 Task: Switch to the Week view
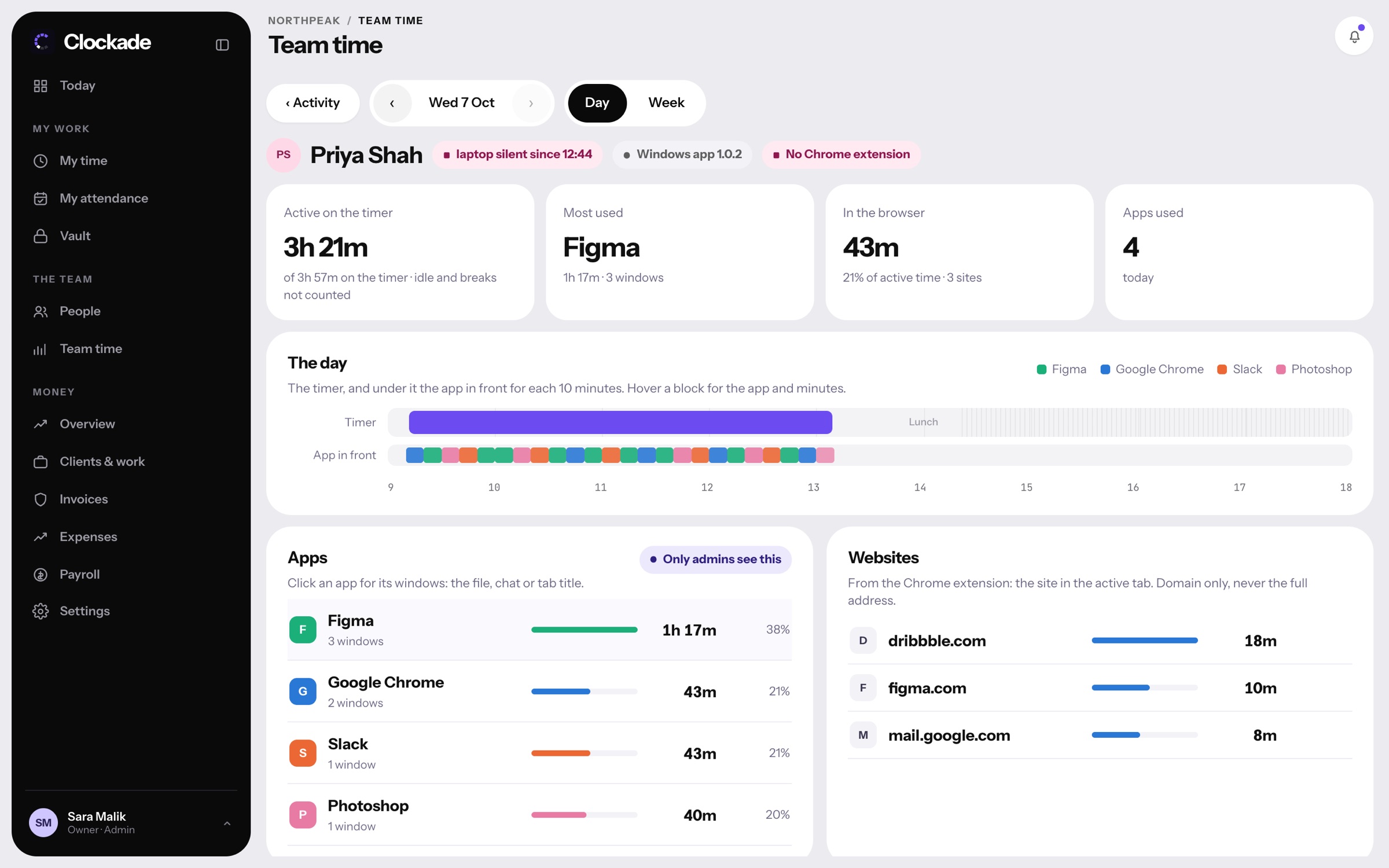click(x=666, y=103)
